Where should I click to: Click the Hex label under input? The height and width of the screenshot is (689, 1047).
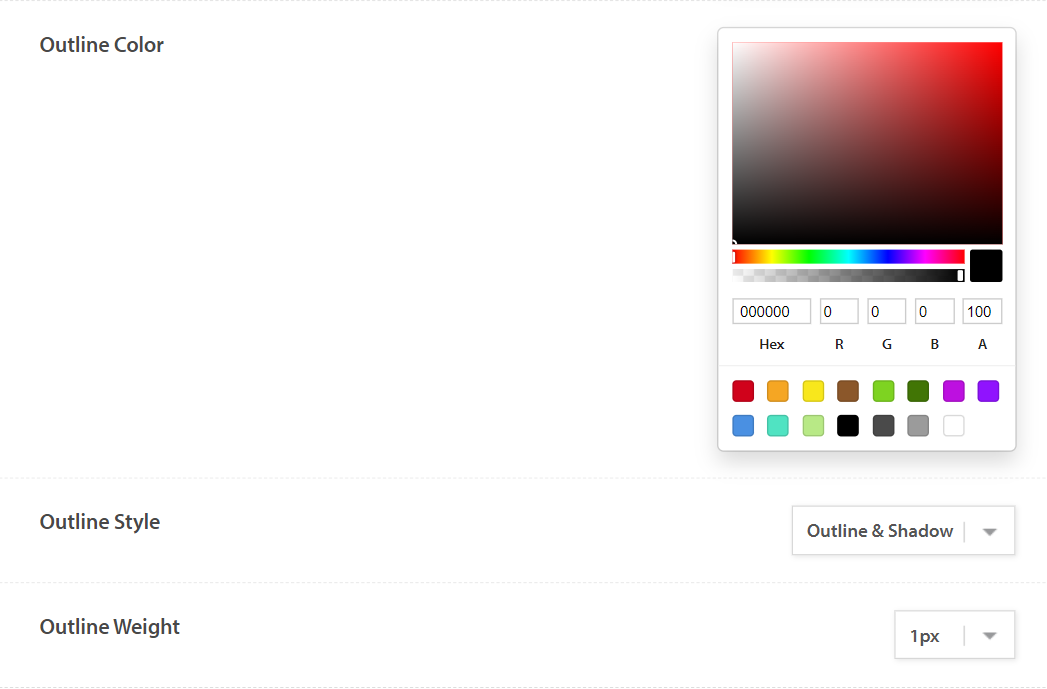(771, 344)
